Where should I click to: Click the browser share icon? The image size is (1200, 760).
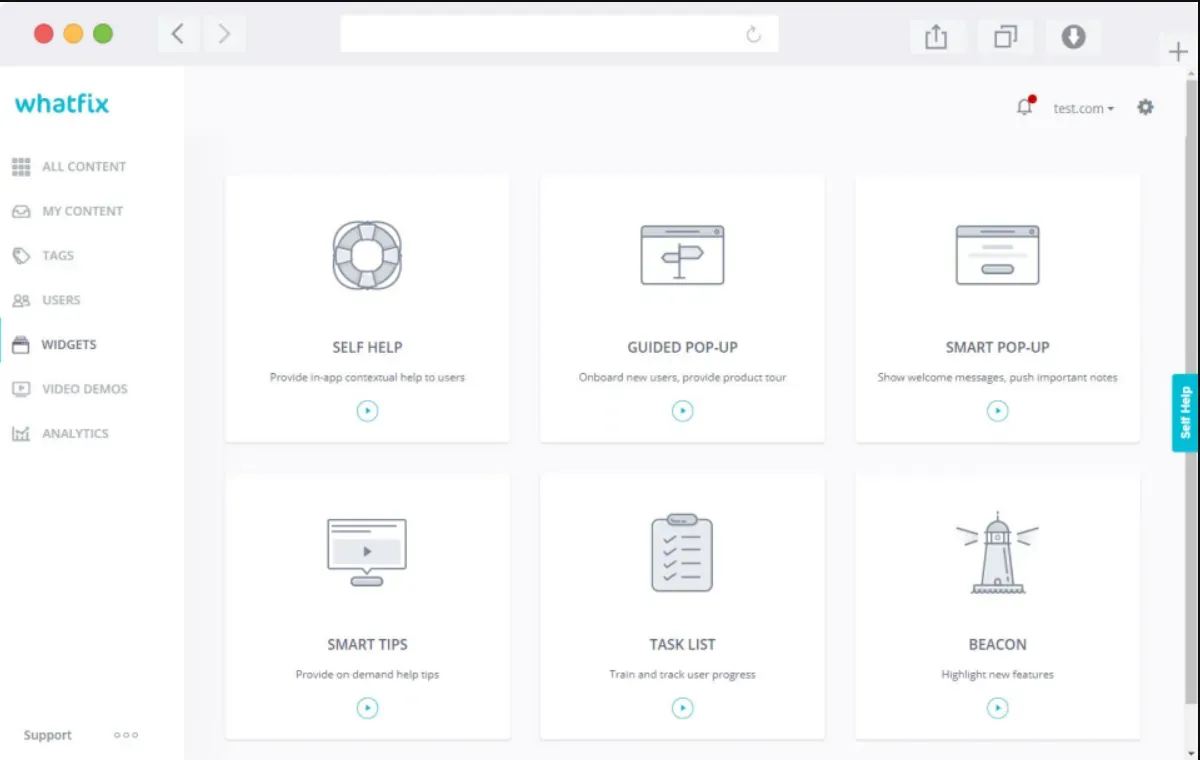point(936,36)
